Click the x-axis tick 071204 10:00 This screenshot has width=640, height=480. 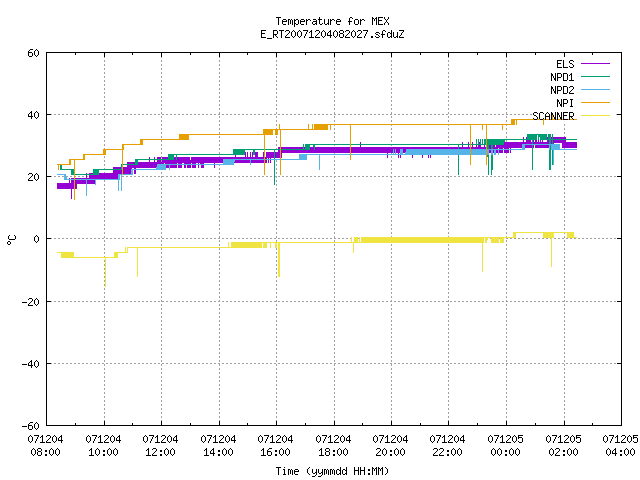(x=103, y=446)
